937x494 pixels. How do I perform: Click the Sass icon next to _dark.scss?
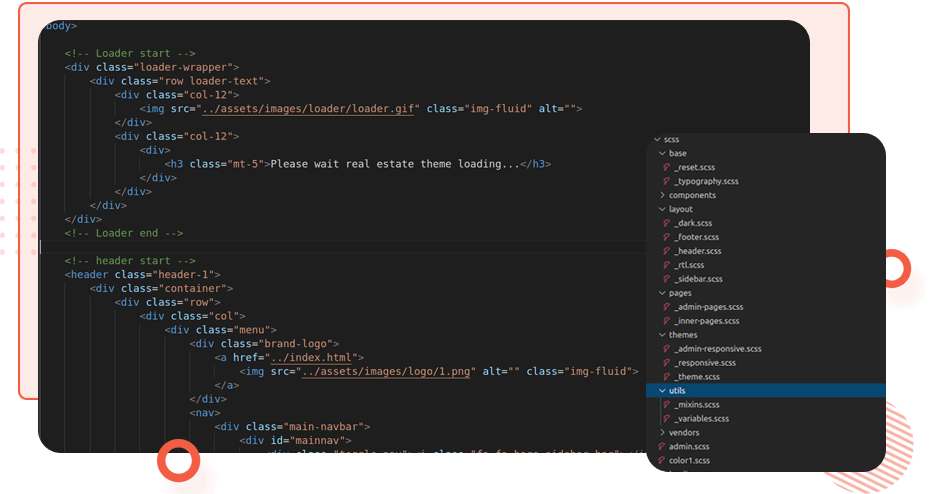coord(667,223)
